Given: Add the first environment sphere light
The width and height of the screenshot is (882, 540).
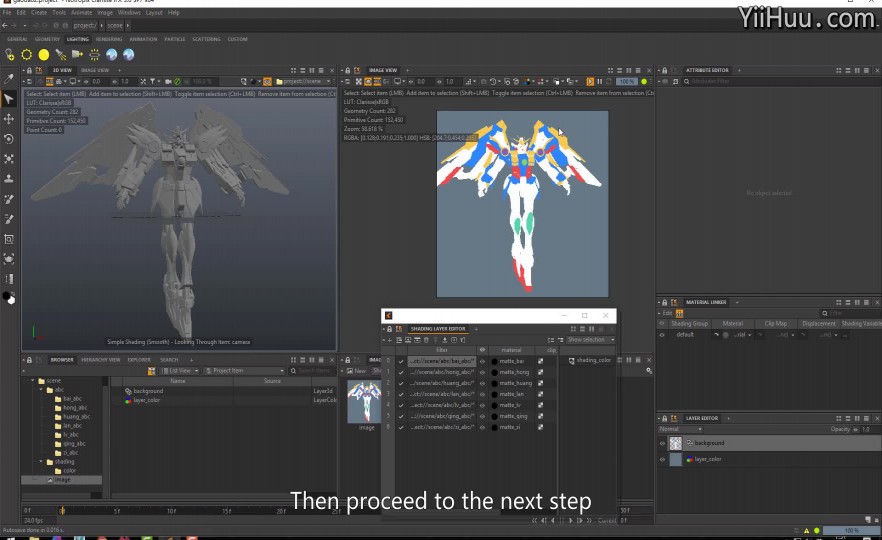Looking at the screenshot, I should pos(111,55).
